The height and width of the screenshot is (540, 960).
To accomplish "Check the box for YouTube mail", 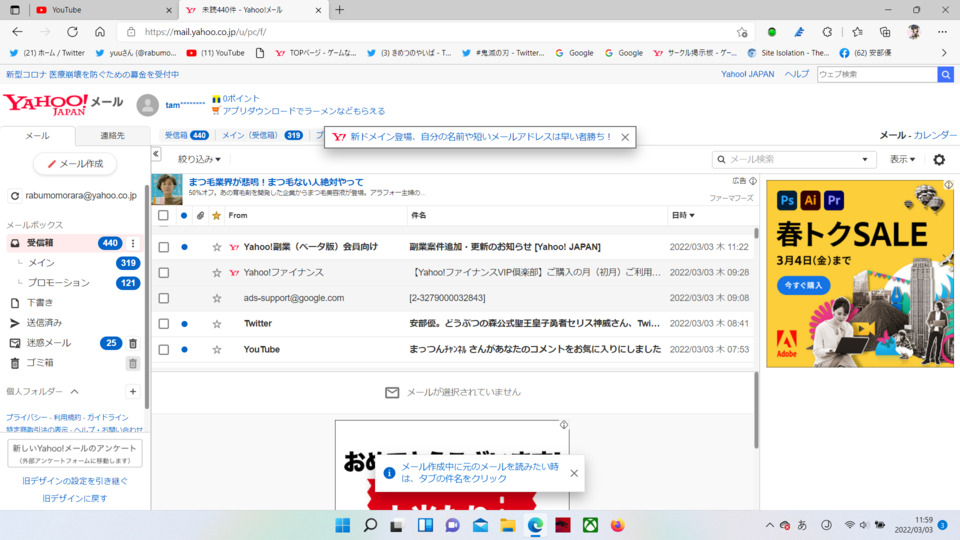I will coord(163,350).
